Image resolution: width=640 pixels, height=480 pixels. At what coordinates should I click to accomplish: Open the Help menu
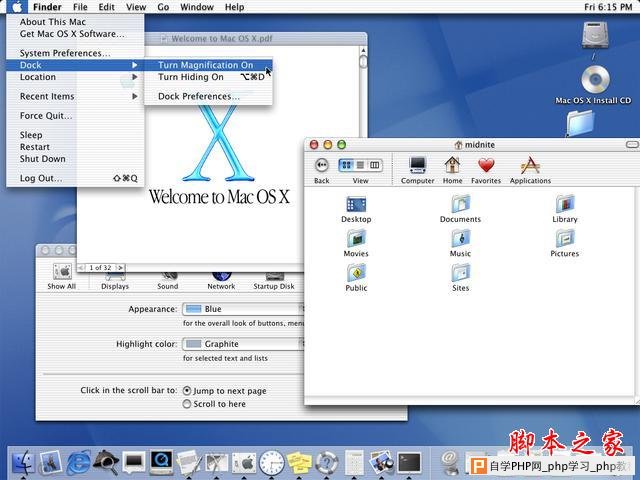[235, 7]
